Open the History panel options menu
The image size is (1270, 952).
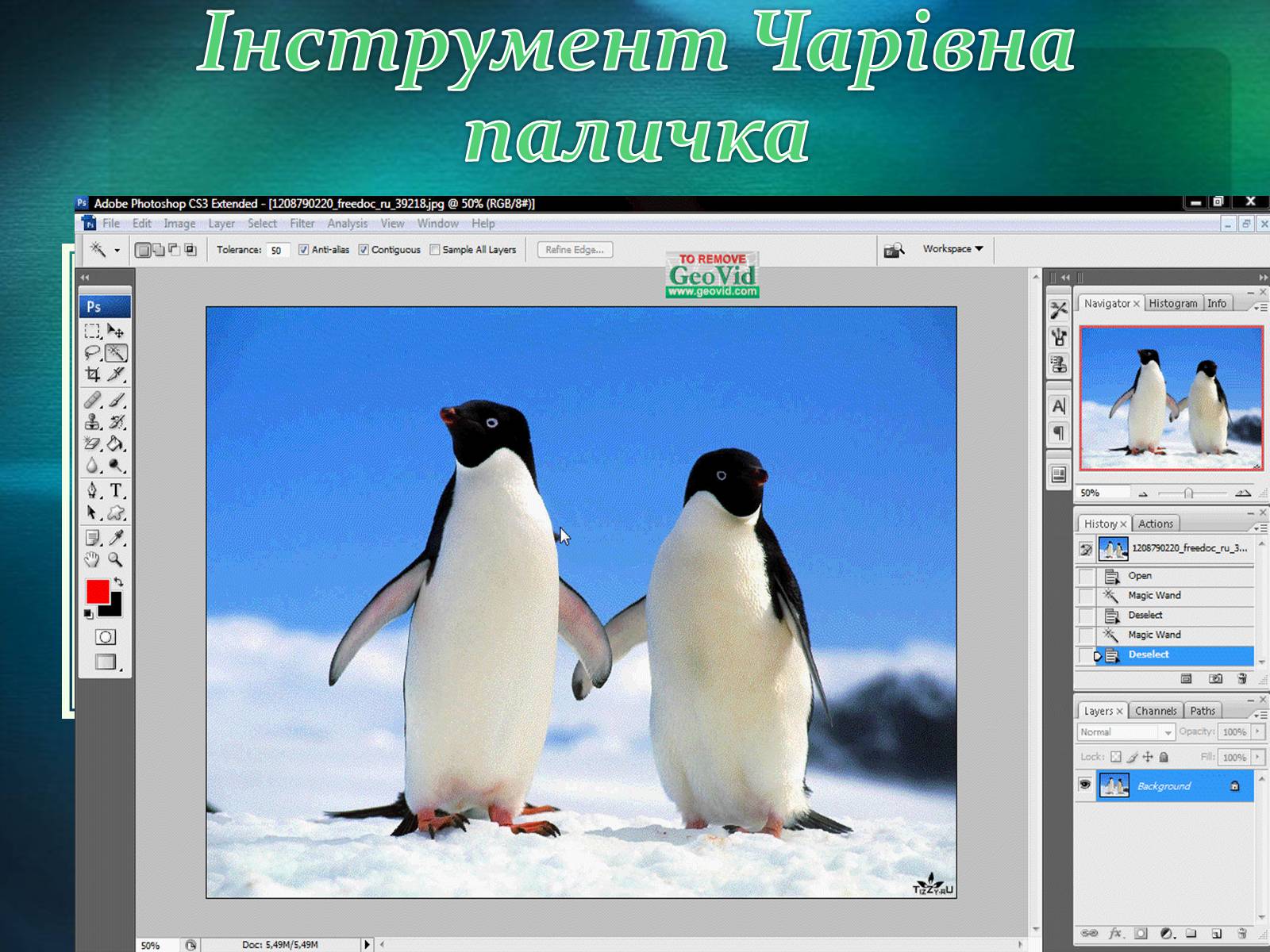point(1260,527)
